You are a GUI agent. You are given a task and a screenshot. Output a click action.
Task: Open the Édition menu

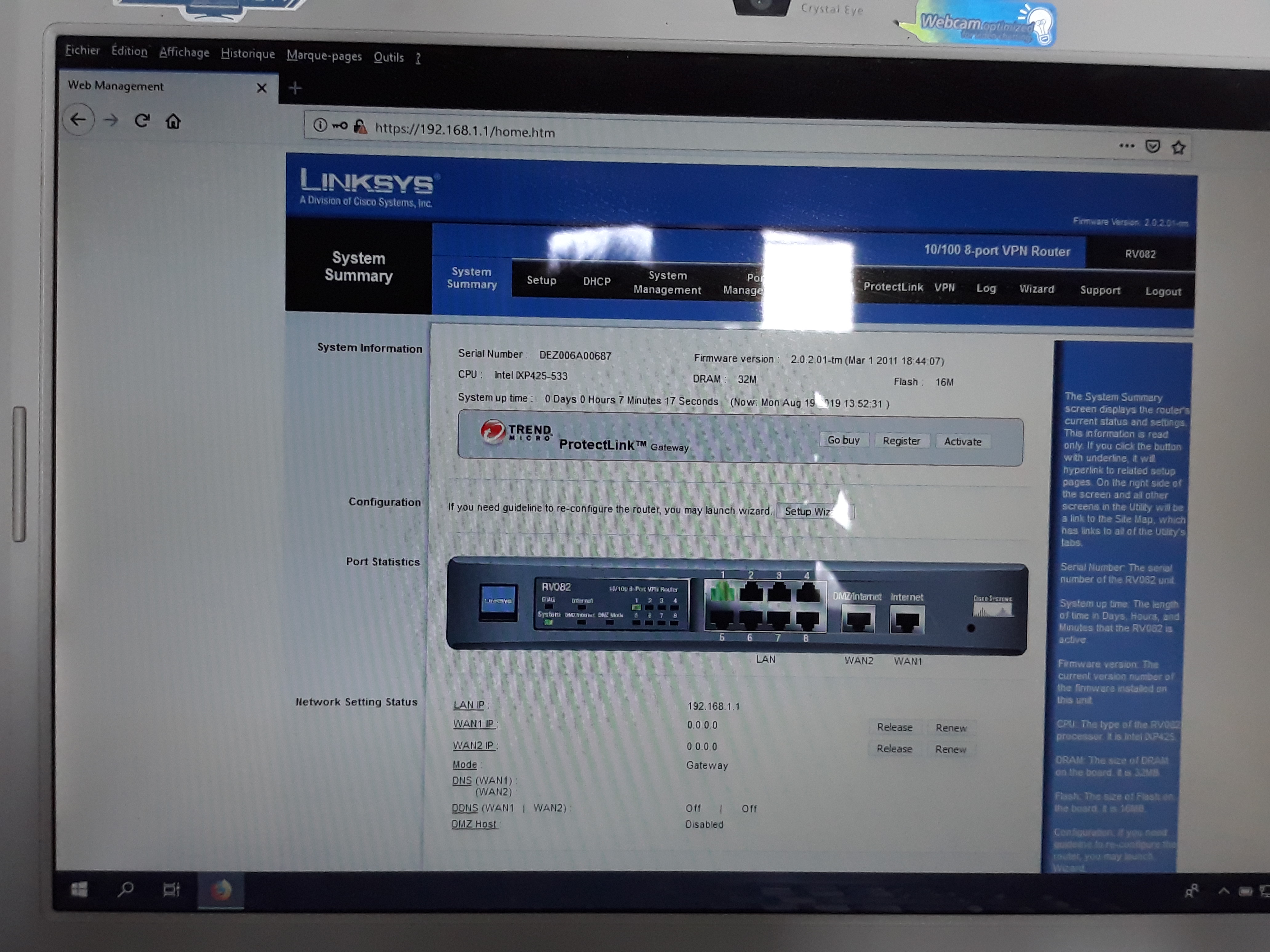[129, 51]
